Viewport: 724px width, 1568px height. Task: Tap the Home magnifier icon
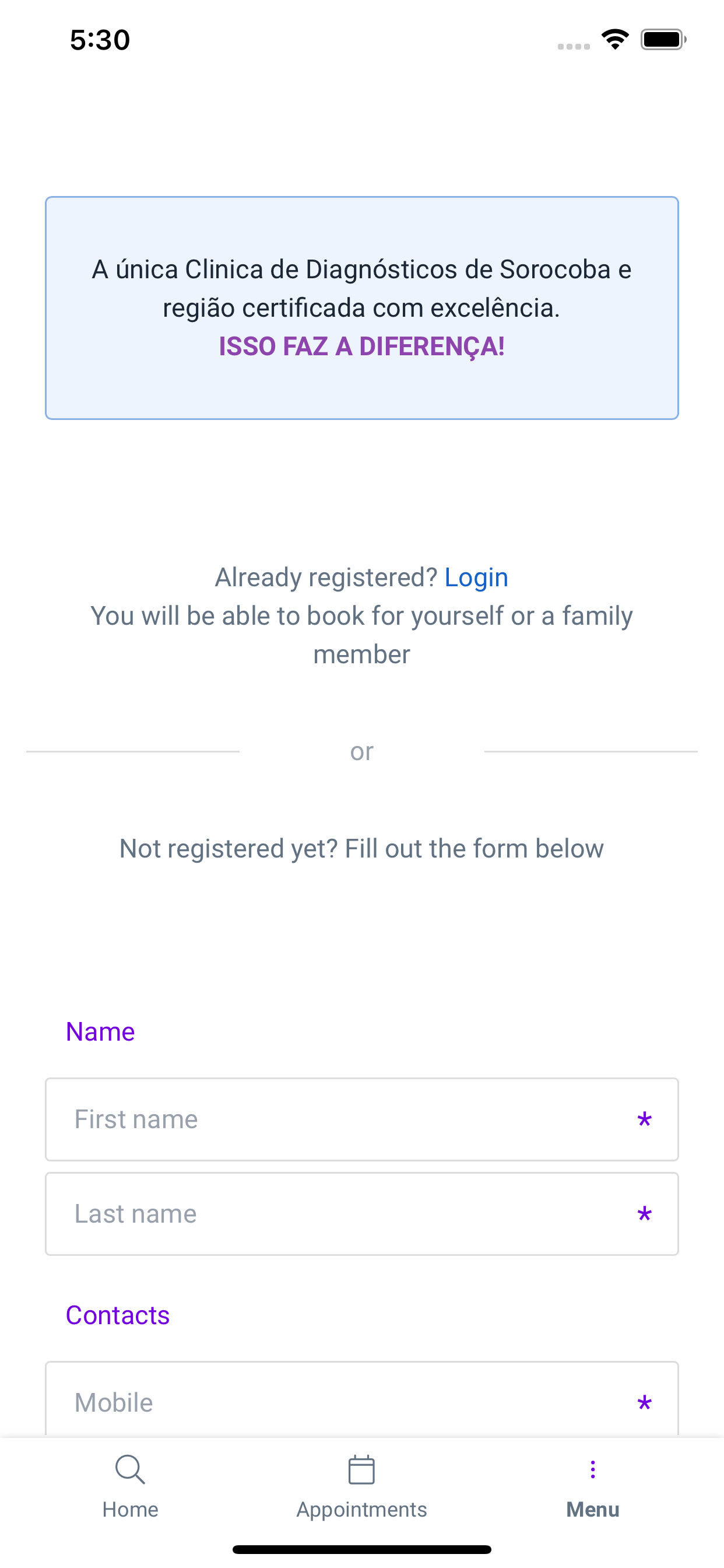[130, 1469]
